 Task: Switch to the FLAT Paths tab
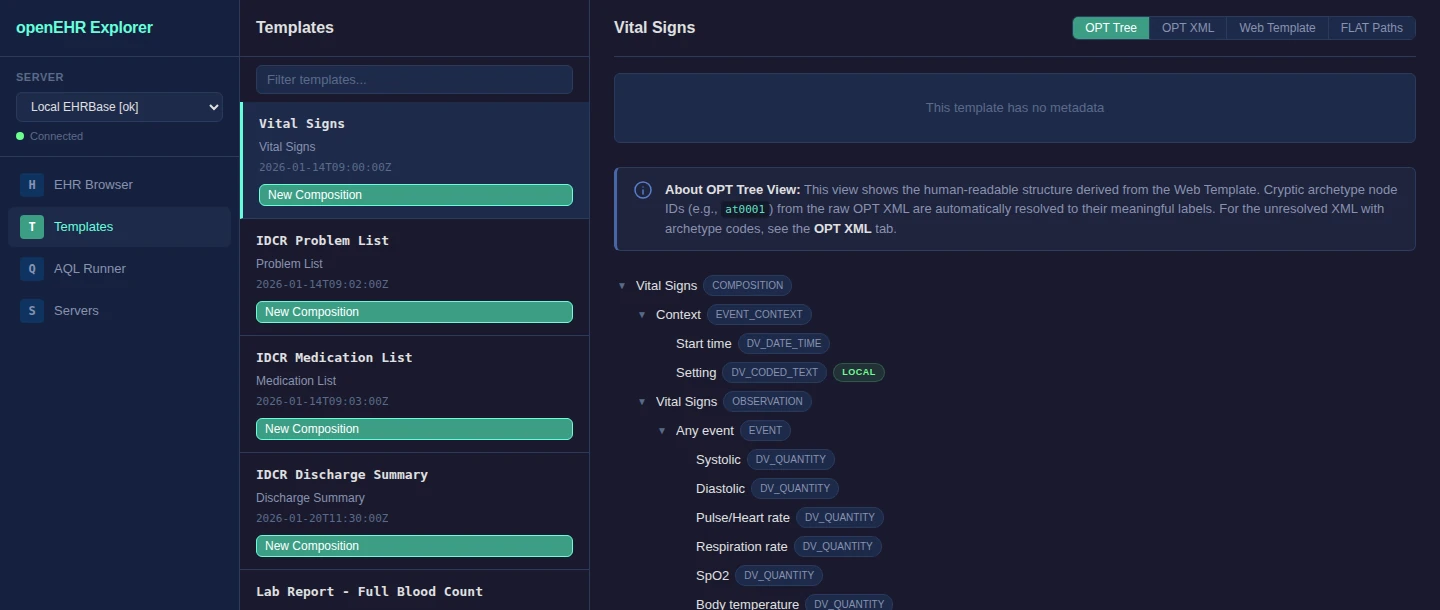click(1372, 28)
